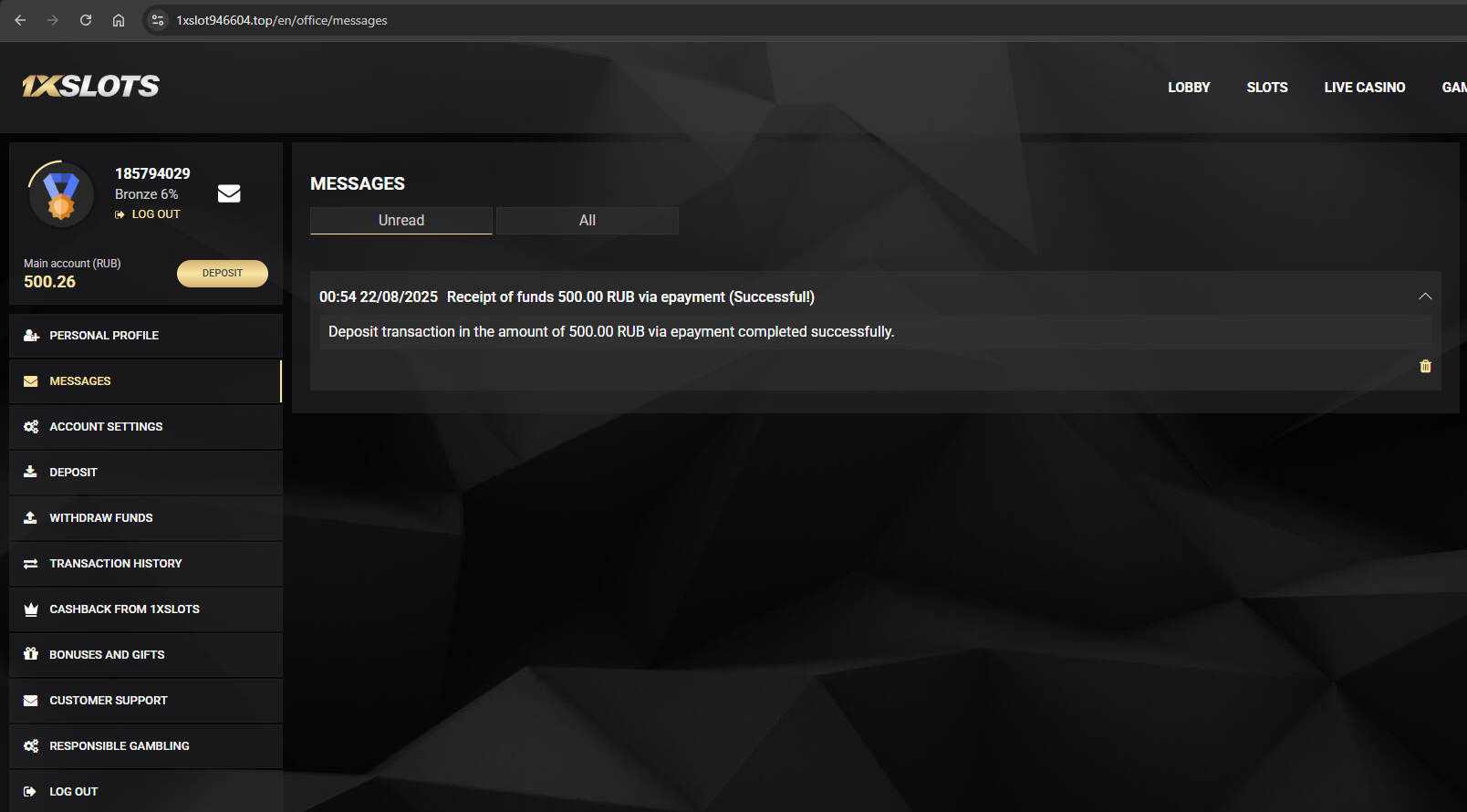View TRANSACTION HISTORY
This screenshot has width=1467, height=812.
tap(146, 564)
